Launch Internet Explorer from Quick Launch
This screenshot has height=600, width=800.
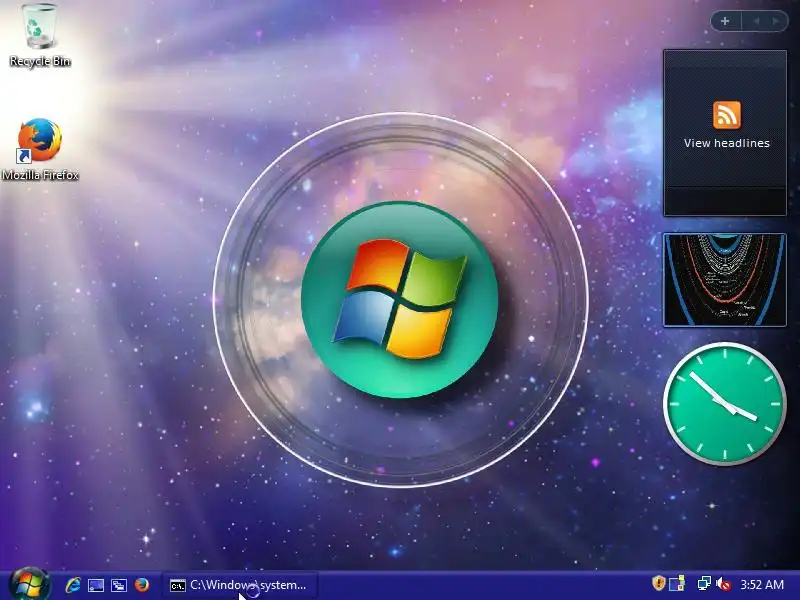click(73, 585)
